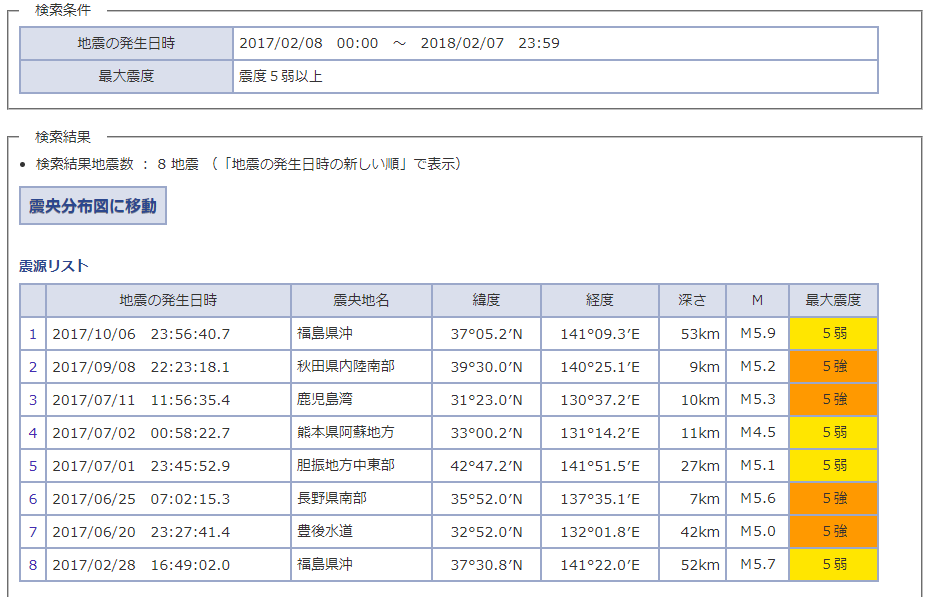Viewport: 937px width, 597px height.
Task: Click the 震央地名 column header
Action: point(361,300)
